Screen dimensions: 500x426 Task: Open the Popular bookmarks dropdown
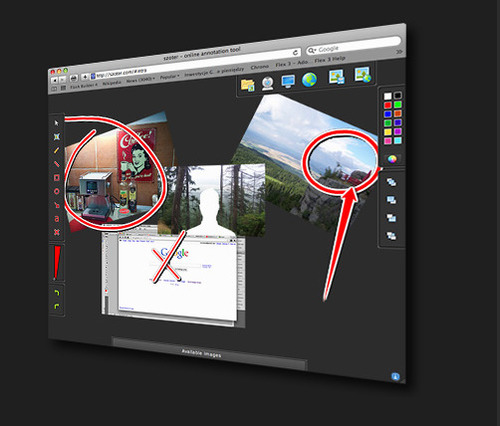pyautogui.click(x=169, y=77)
